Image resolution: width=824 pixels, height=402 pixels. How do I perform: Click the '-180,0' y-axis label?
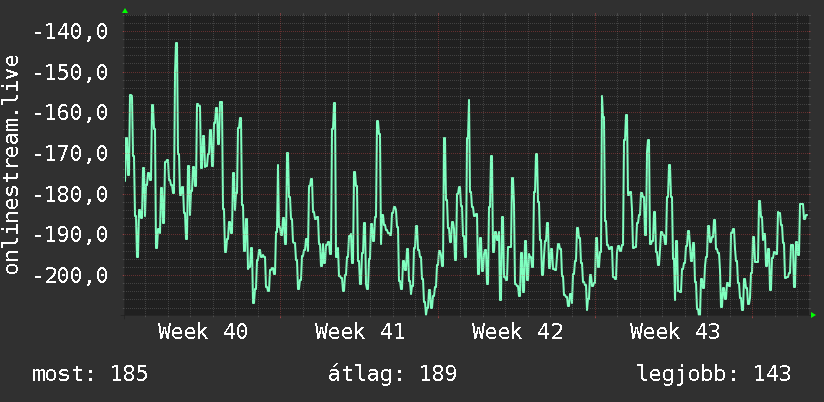[x=70, y=194]
